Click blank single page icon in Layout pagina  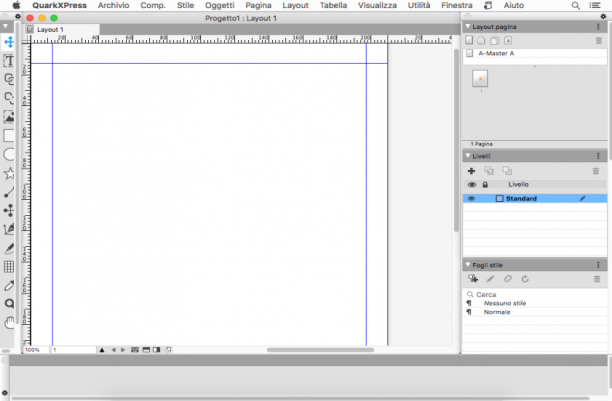tap(469, 40)
